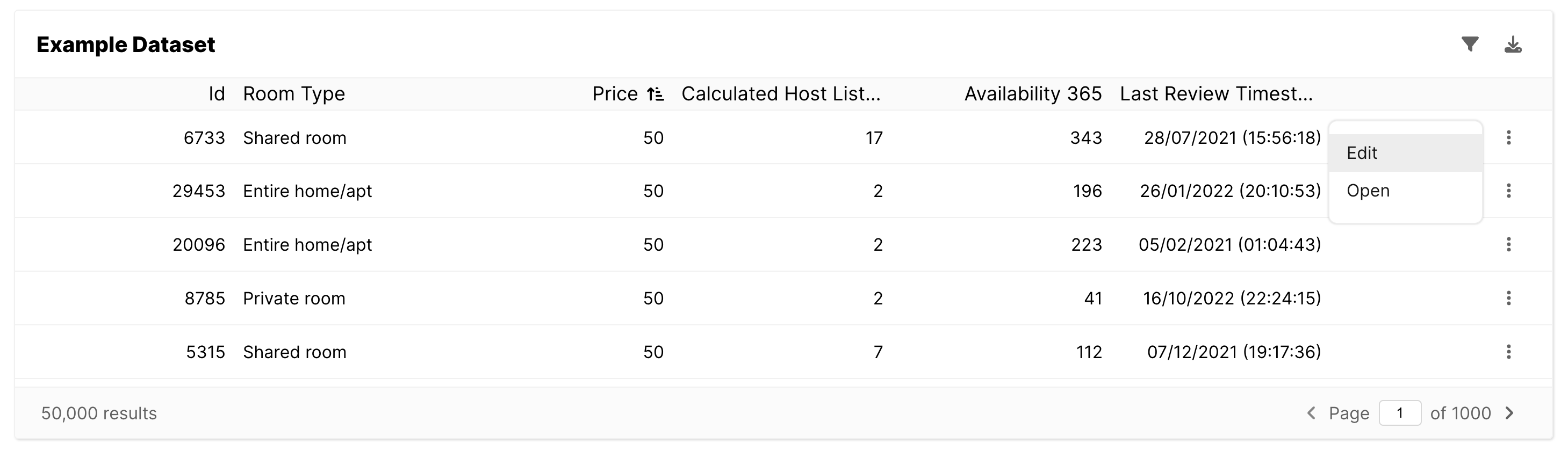The image size is (1568, 451).
Task: Open row actions menu for row 5315
Action: coord(1508,351)
